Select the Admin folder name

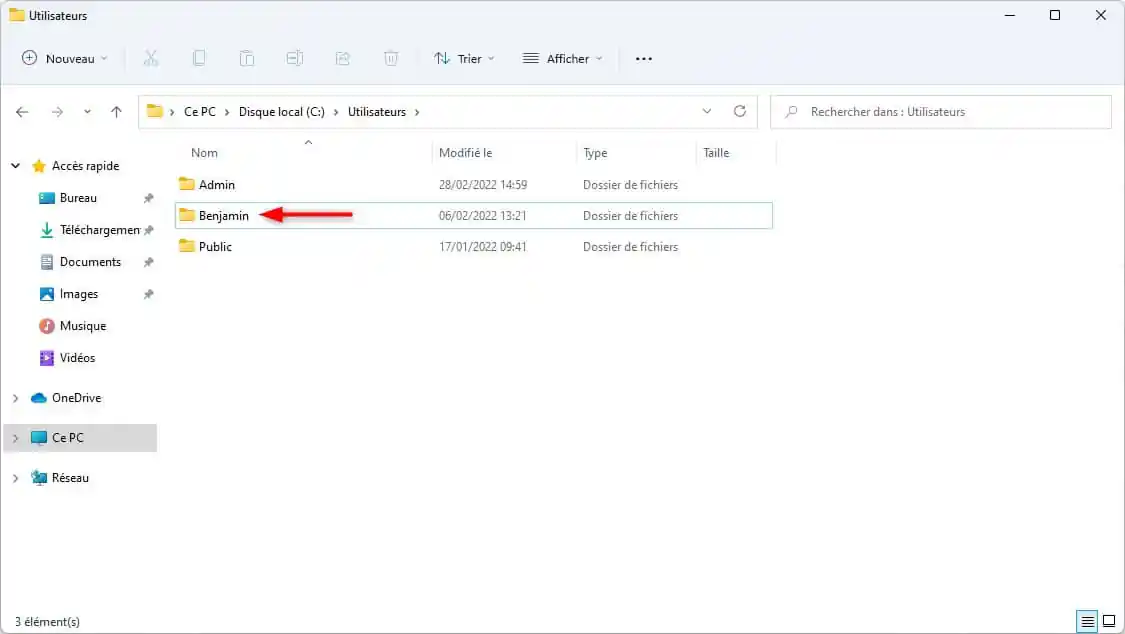pyautogui.click(x=217, y=184)
